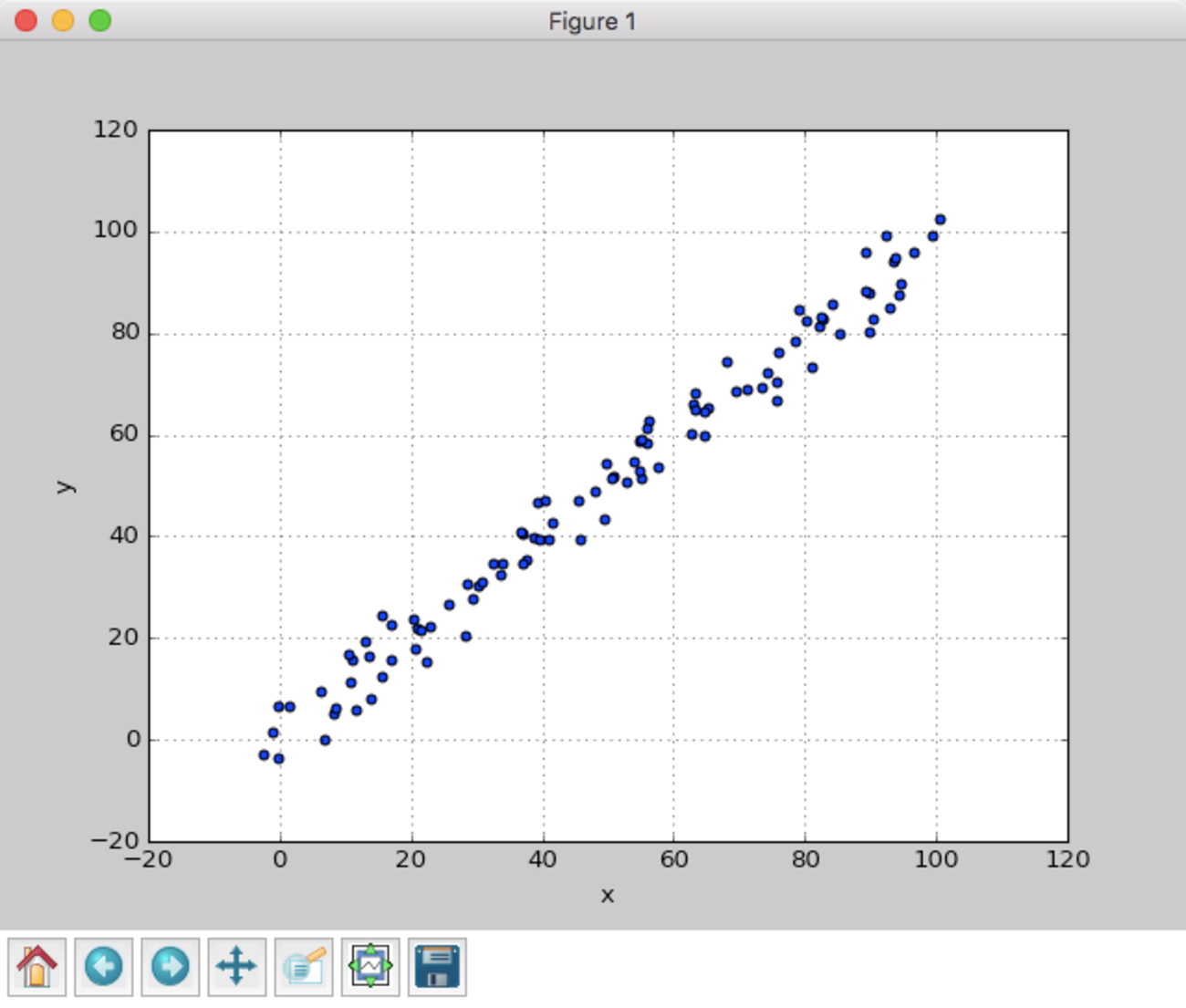Click the leftmost data point in the scatter

coord(264,755)
